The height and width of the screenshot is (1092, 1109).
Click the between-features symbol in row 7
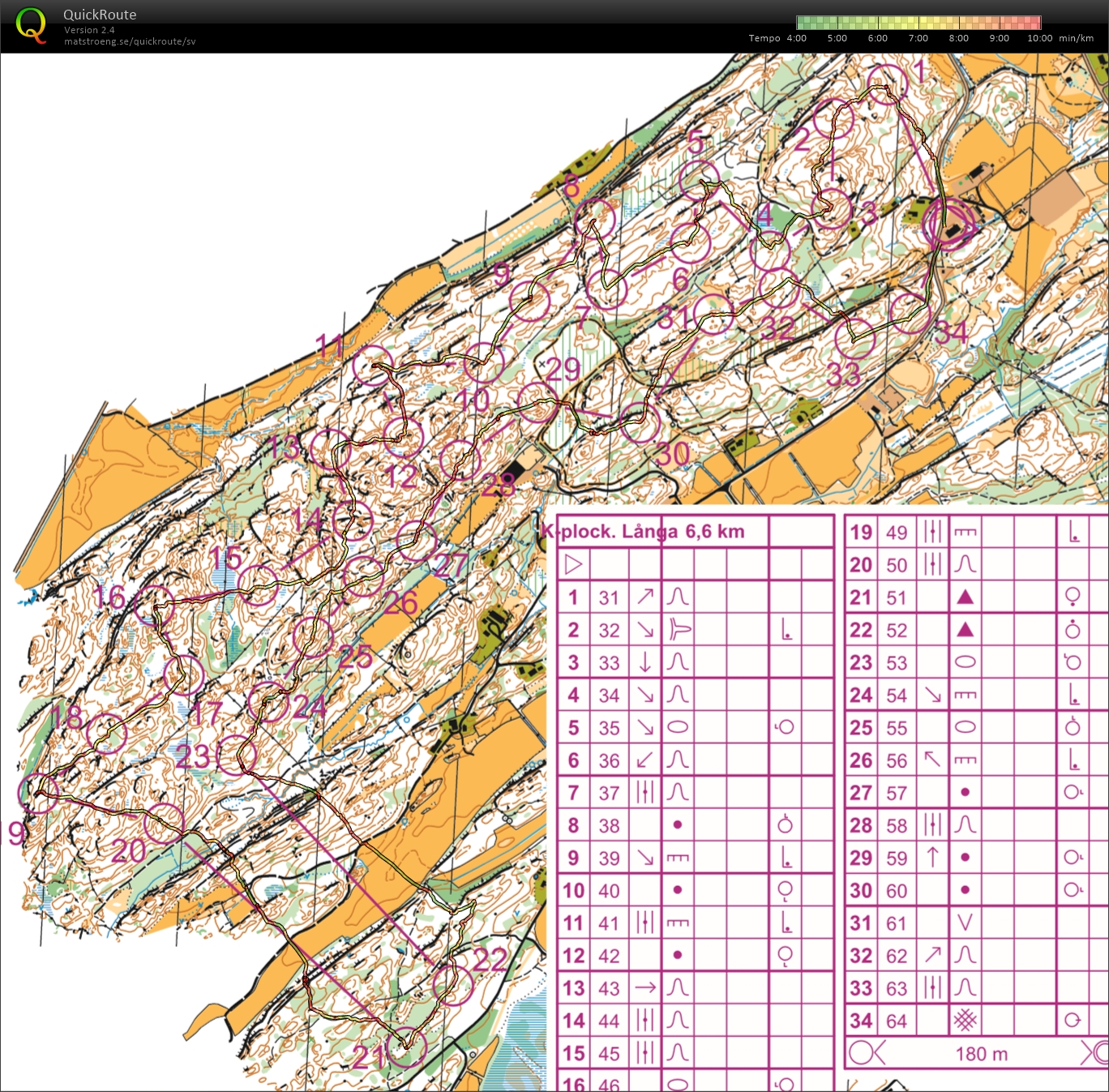645,793
